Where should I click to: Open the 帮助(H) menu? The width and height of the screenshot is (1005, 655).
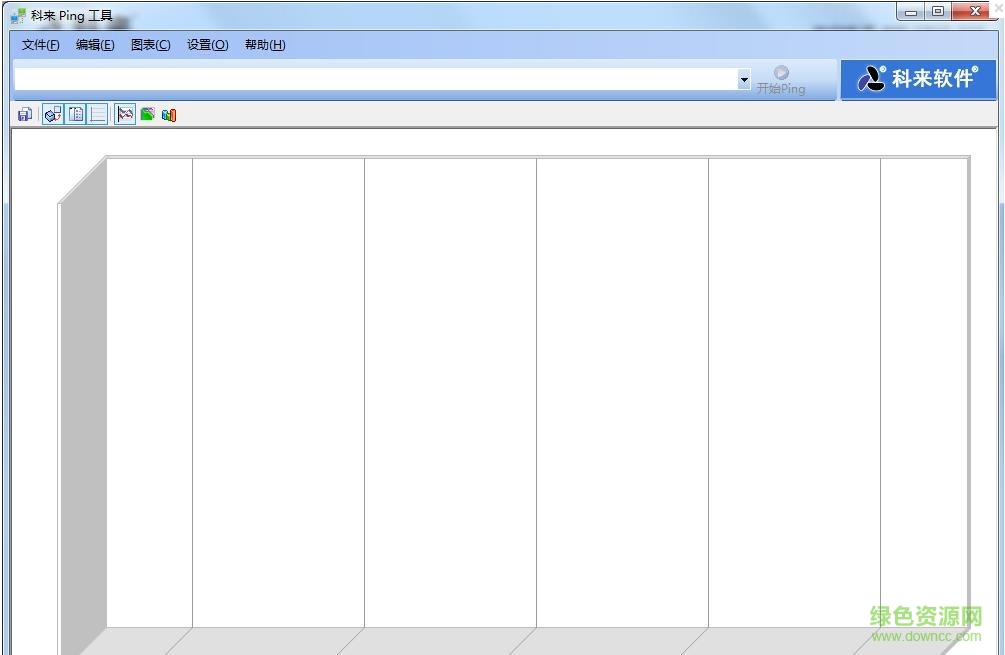265,45
